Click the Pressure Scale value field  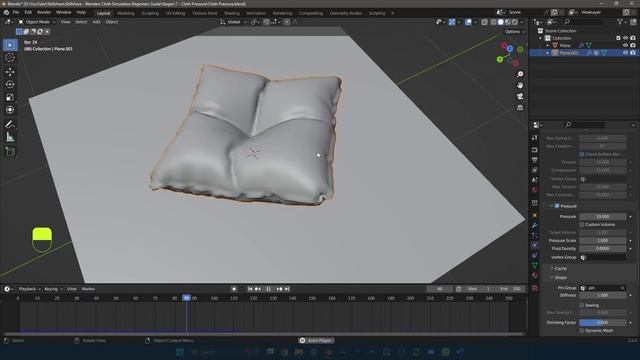[602, 241]
